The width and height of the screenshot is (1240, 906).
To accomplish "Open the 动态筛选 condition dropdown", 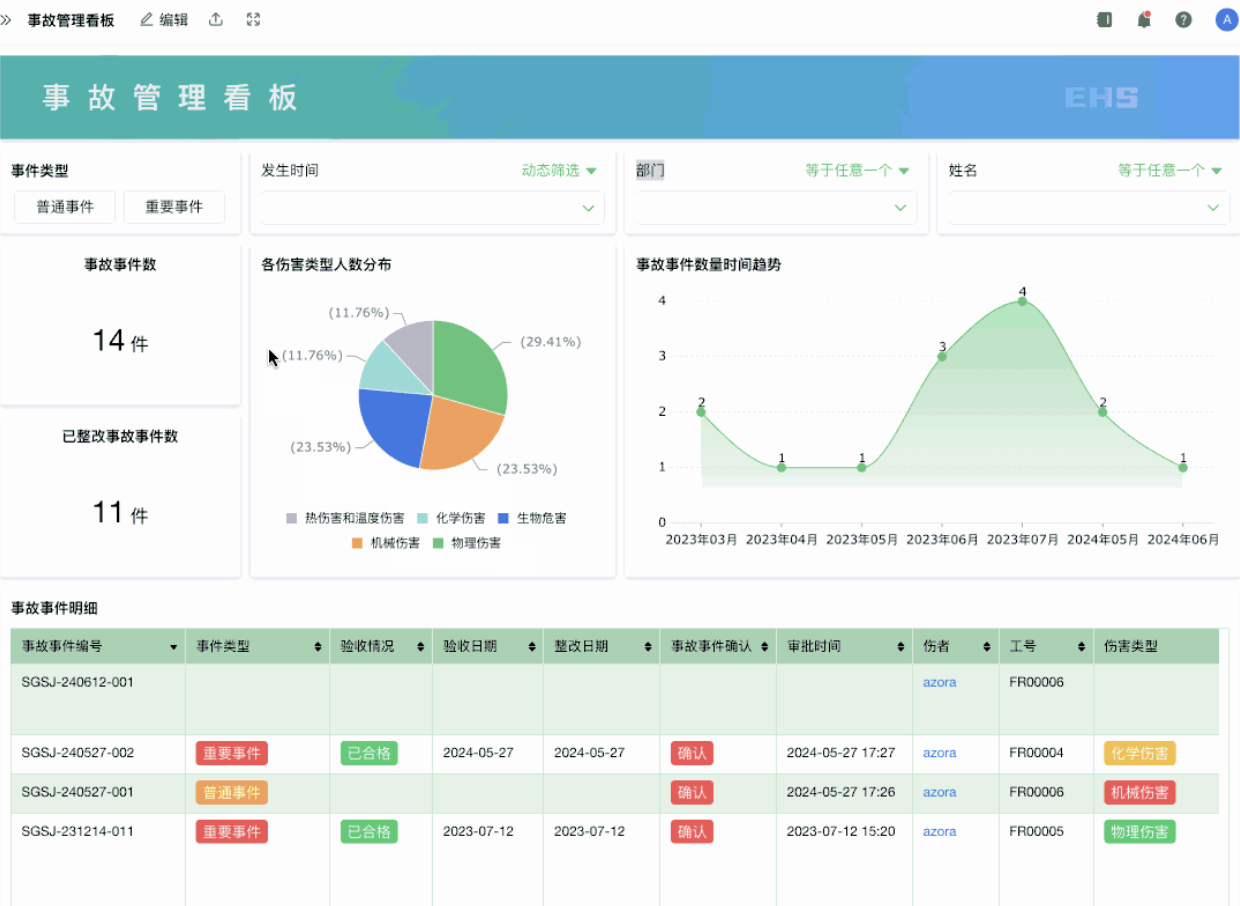I will click(x=559, y=171).
